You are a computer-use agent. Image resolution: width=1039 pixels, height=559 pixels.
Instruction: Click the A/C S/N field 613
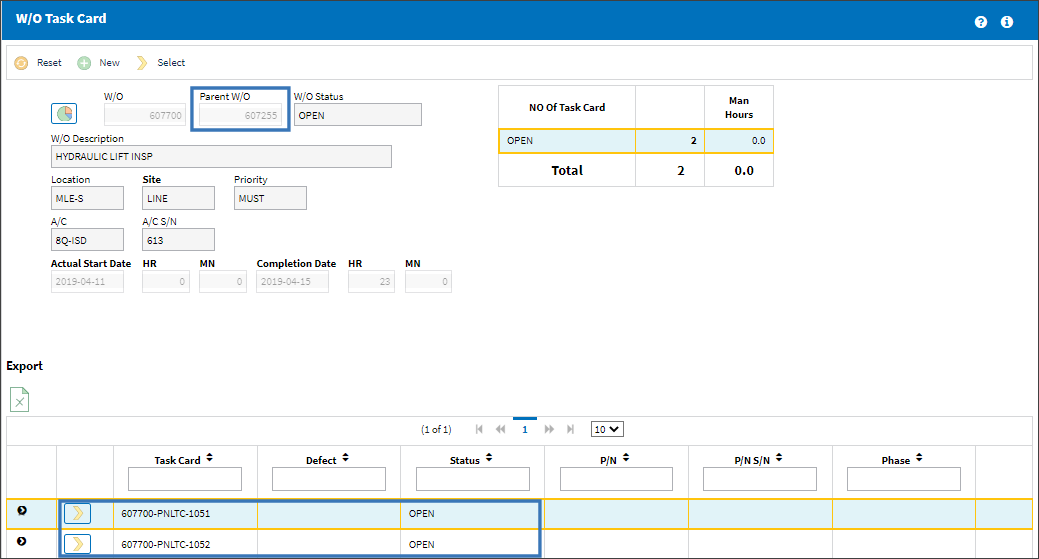pyautogui.click(x=178, y=240)
